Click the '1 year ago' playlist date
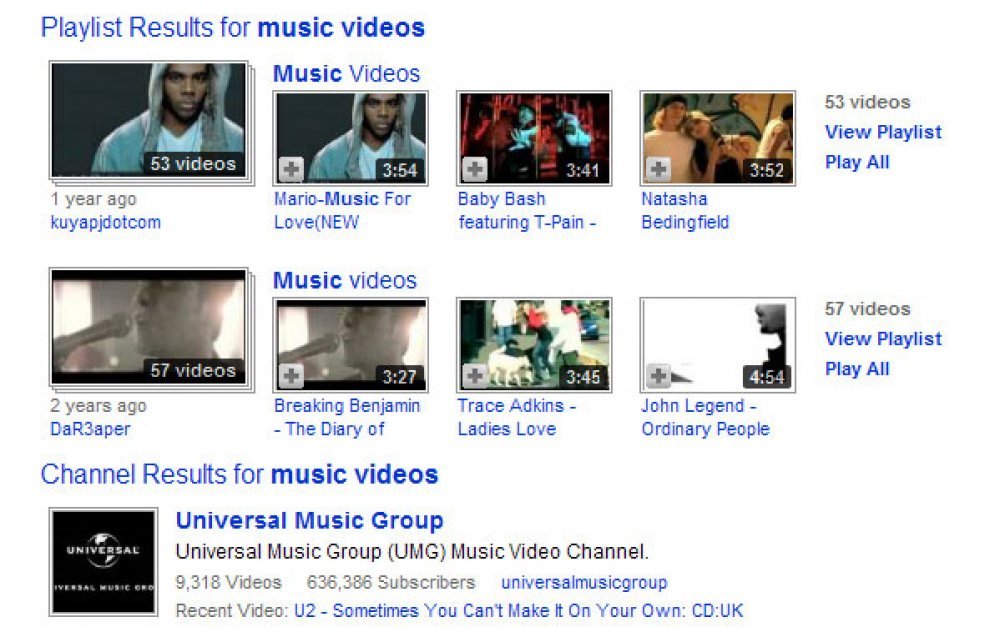The image size is (1000, 627). (93, 199)
